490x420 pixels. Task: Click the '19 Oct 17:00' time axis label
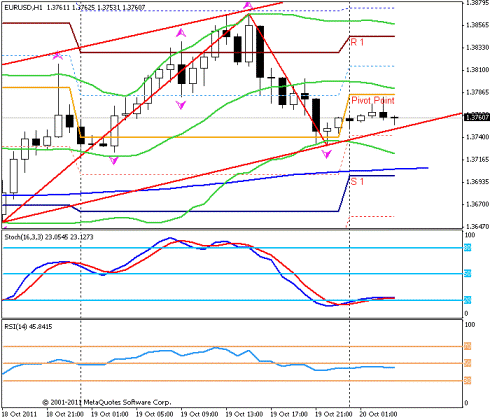click(289, 414)
